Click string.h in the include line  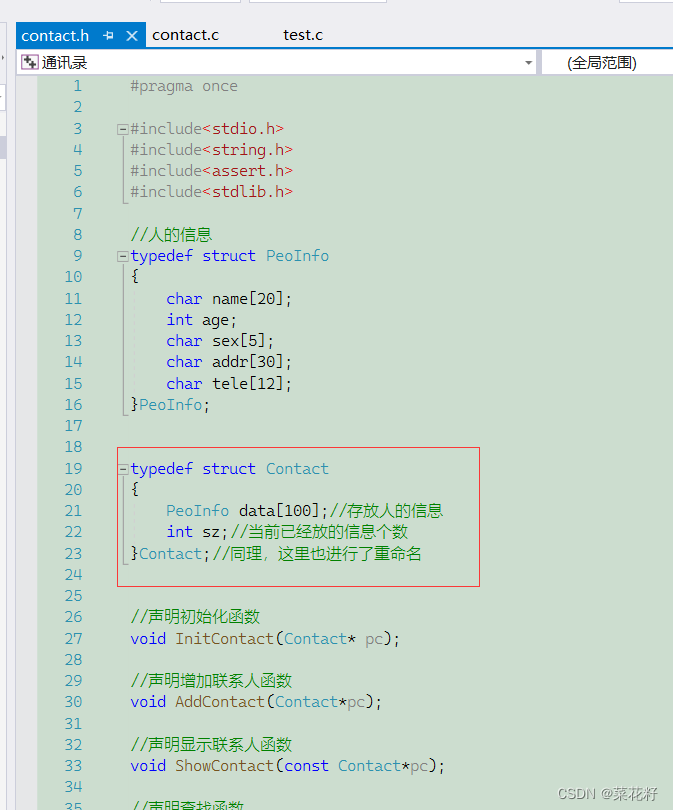pos(248,150)
